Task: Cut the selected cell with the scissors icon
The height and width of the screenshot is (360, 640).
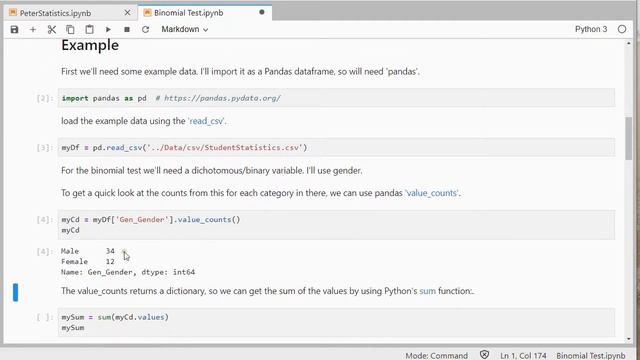Action: (51, 29)
